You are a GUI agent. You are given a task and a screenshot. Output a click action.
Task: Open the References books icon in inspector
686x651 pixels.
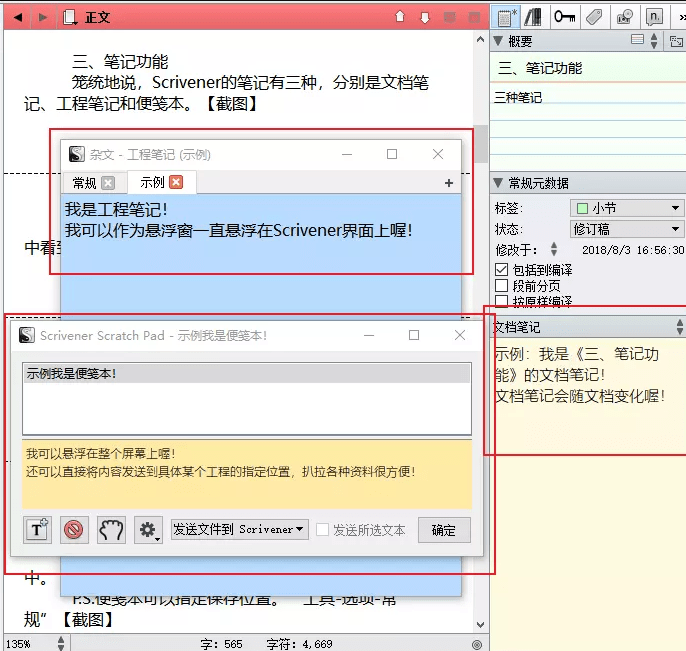(x=533, y=17)
